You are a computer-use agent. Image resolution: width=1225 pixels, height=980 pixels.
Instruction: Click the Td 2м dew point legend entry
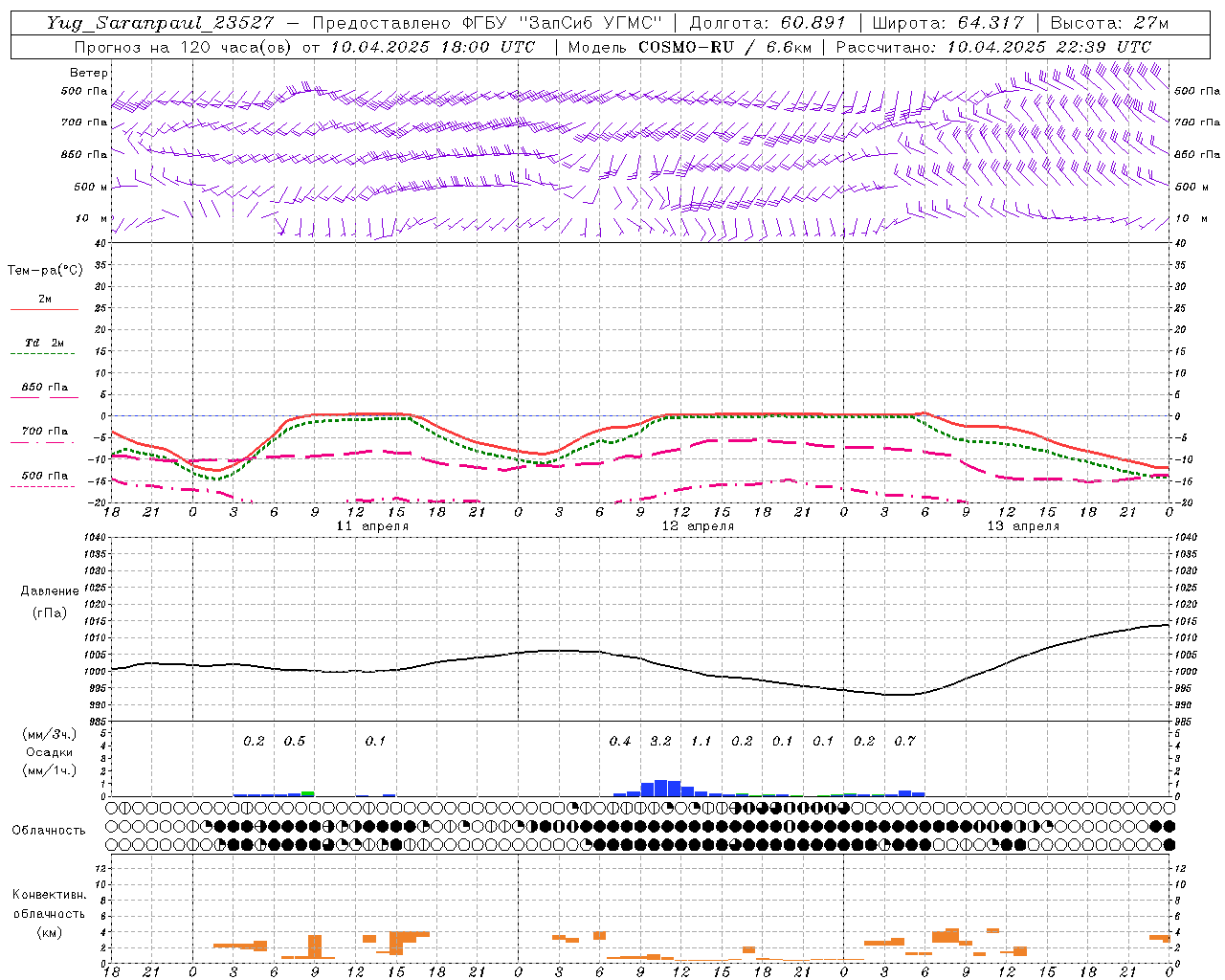tap(45, 343)
